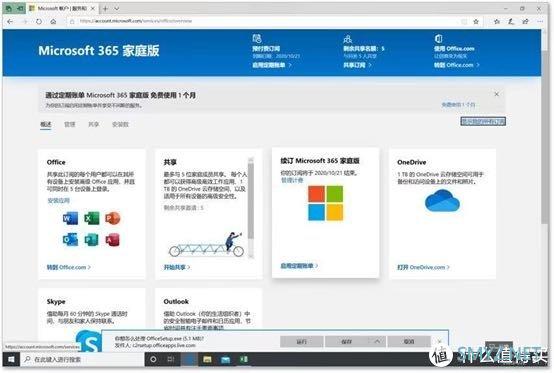Close the Microsoft account browser tab

(93, 8)
